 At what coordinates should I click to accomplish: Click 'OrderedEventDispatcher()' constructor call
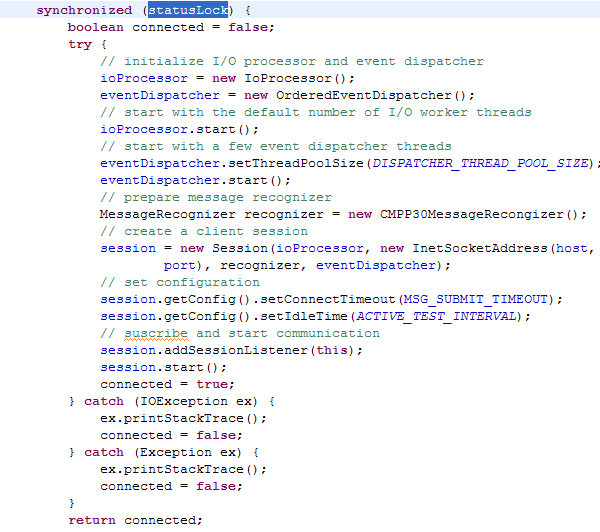(371, 95)
